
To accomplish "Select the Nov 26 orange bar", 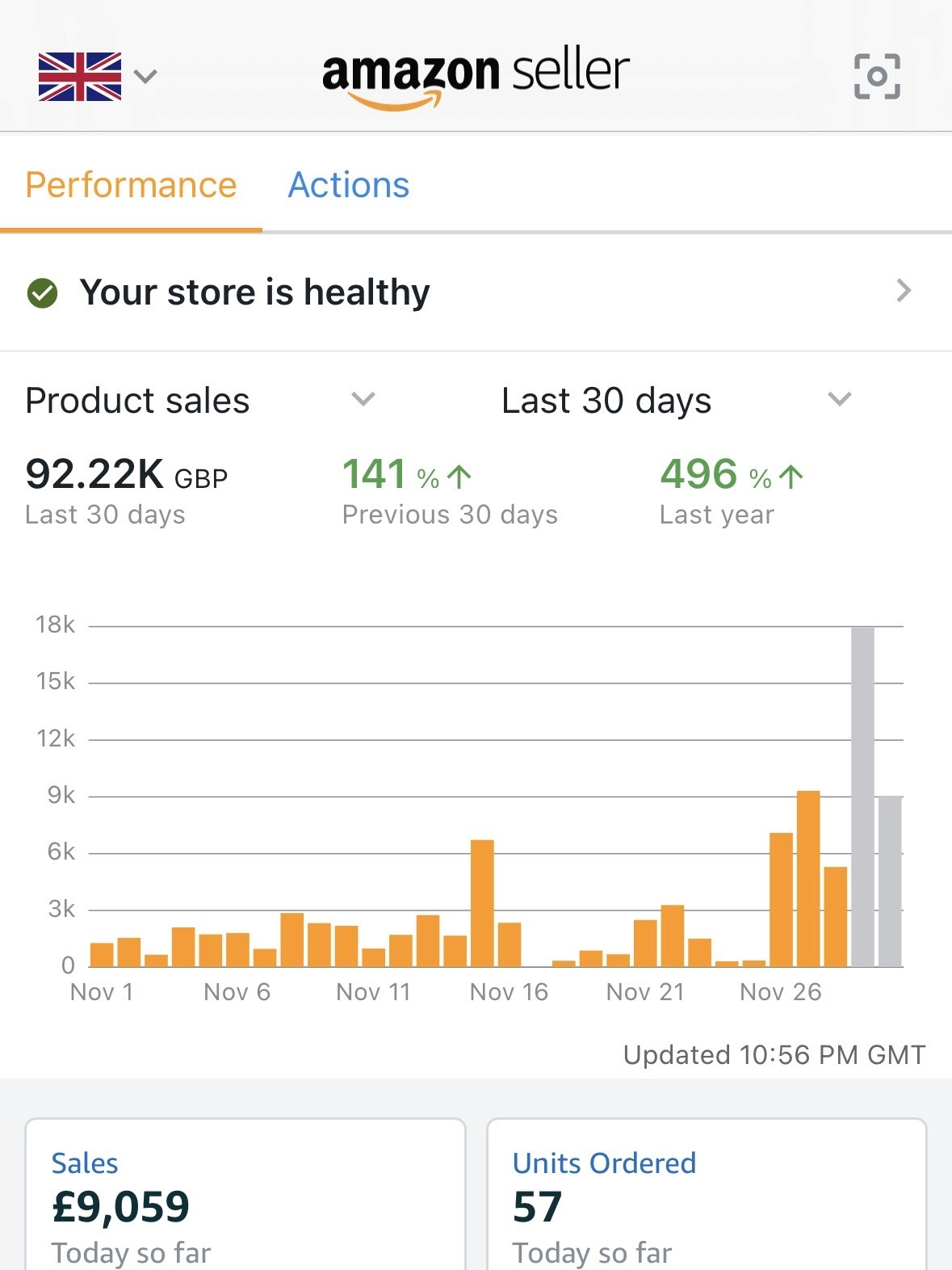I will click(x=780, y=897).
